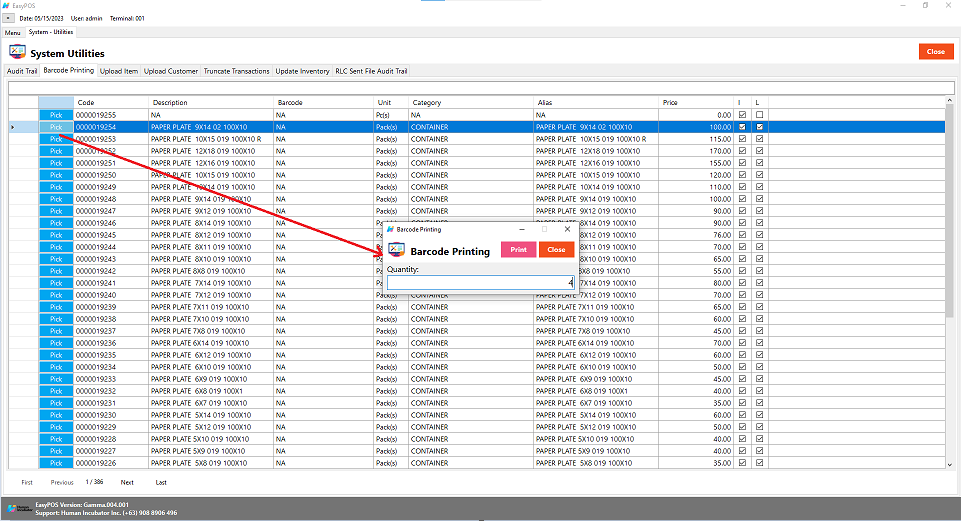Click Pick for item 0000019246

tap(56, 223)
